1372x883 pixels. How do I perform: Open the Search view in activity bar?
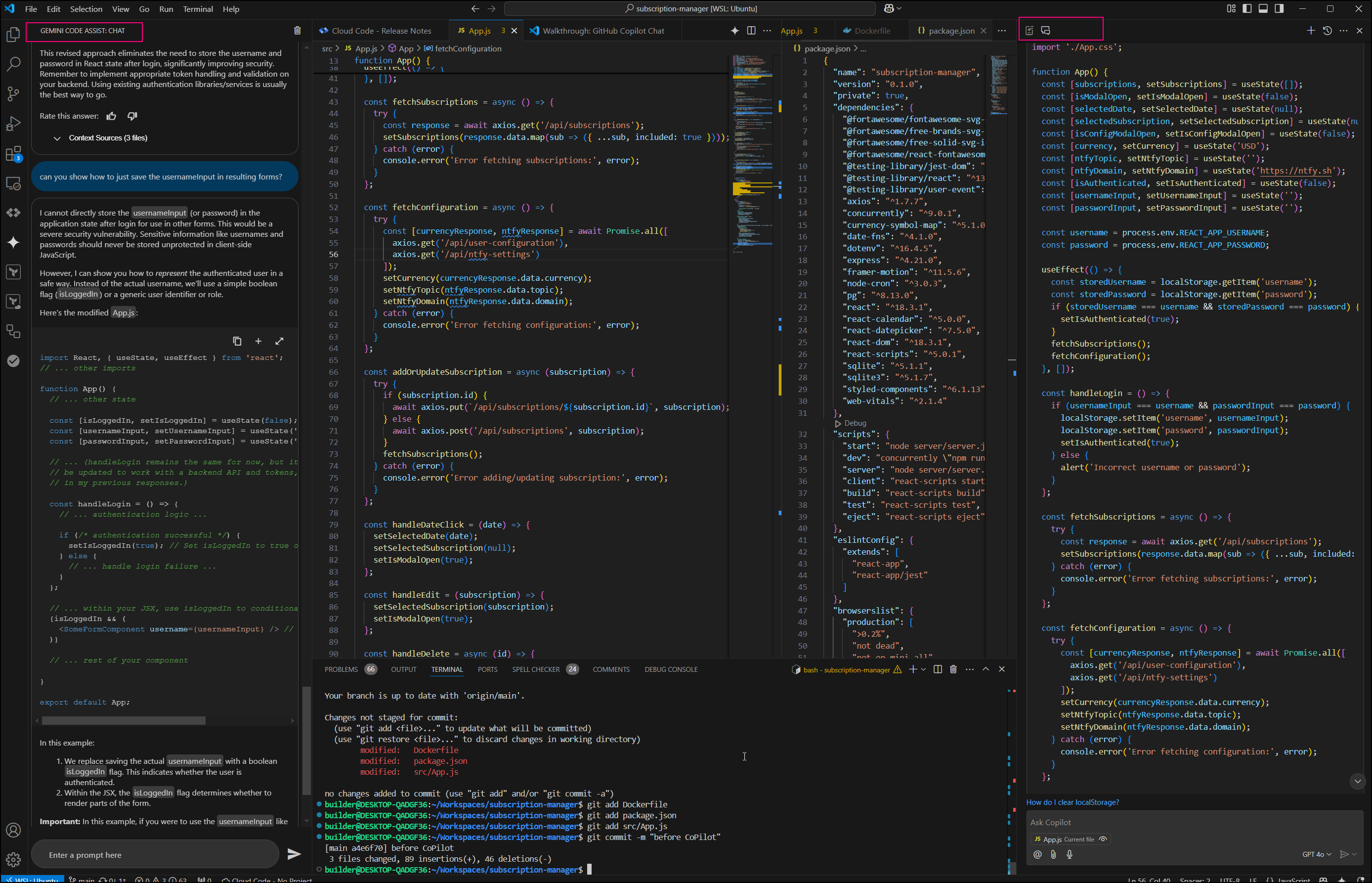pyautogui.click(x=13, y=64)
